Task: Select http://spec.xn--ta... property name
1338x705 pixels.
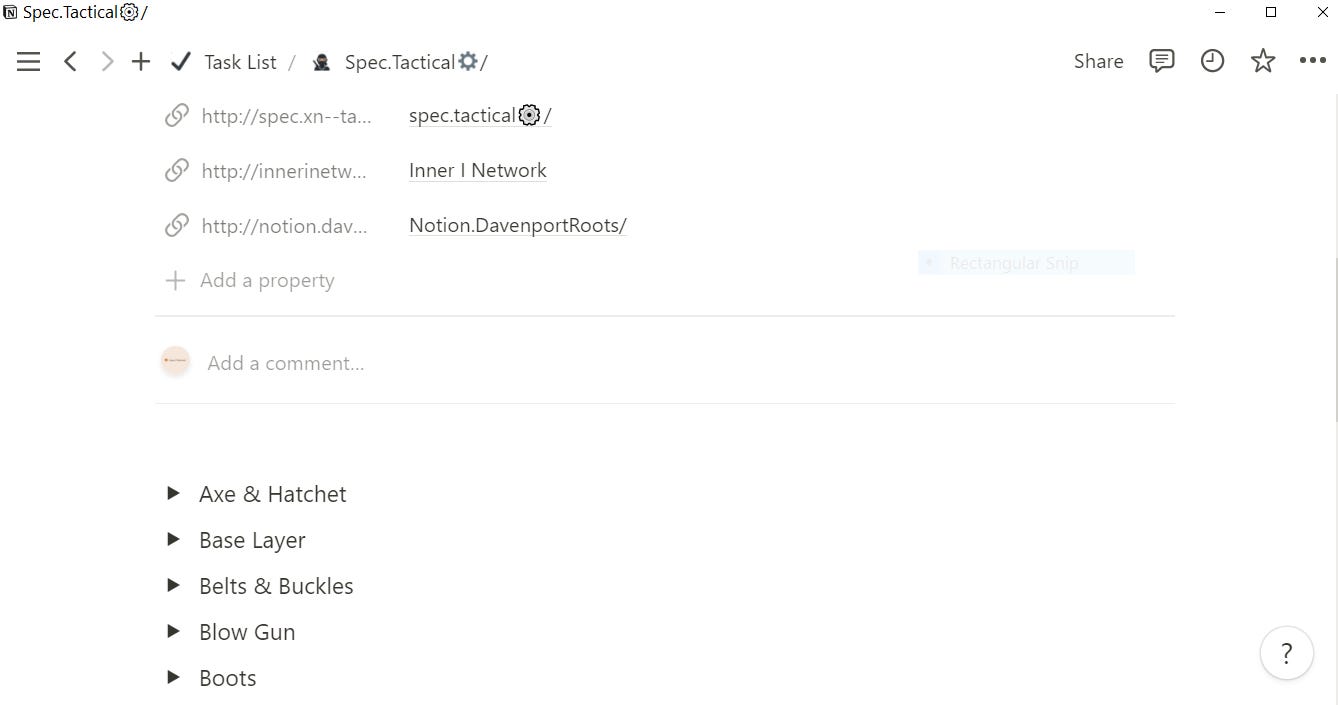Action: pos(286,116)
